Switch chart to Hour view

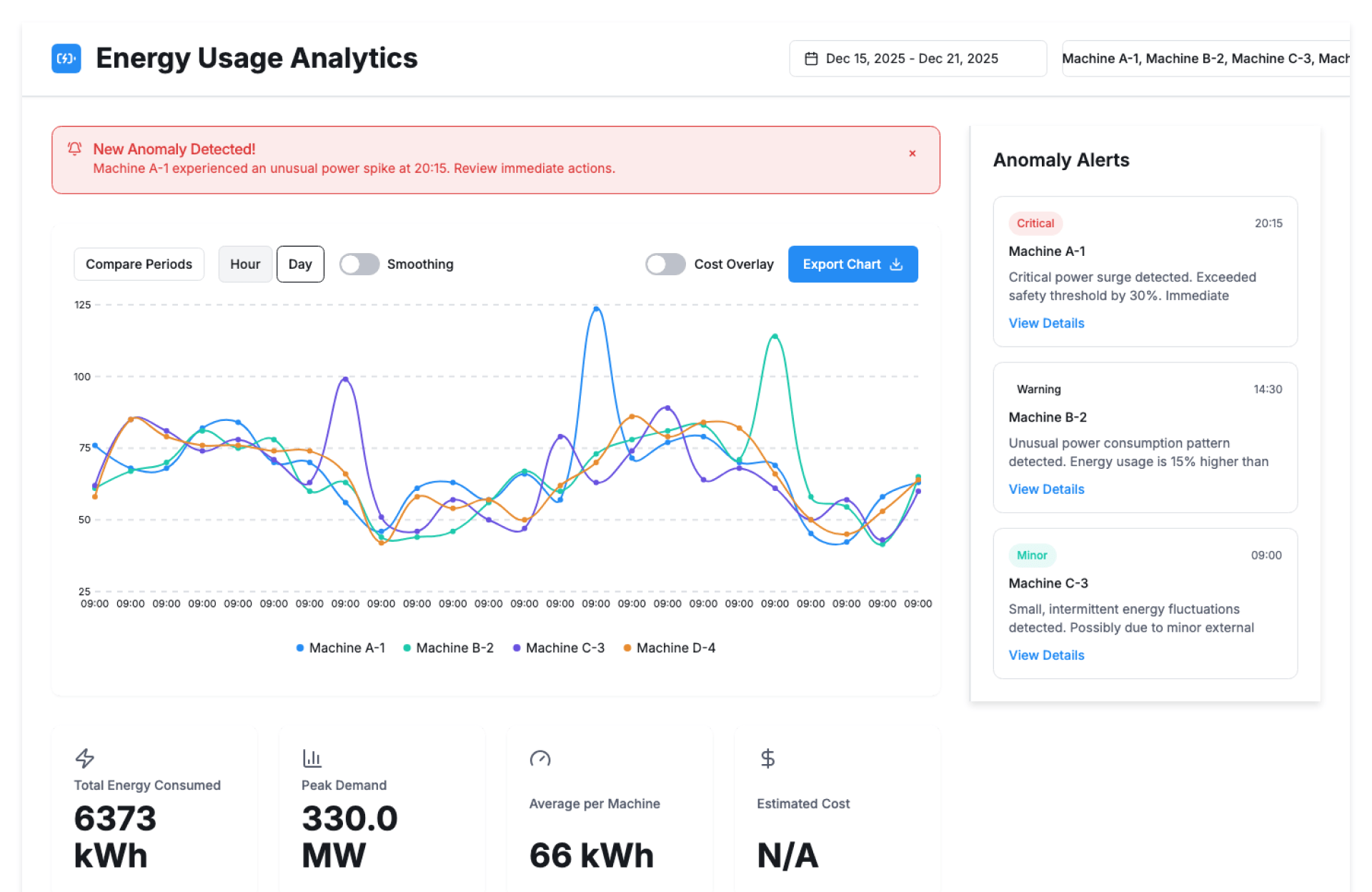point(245,264)
